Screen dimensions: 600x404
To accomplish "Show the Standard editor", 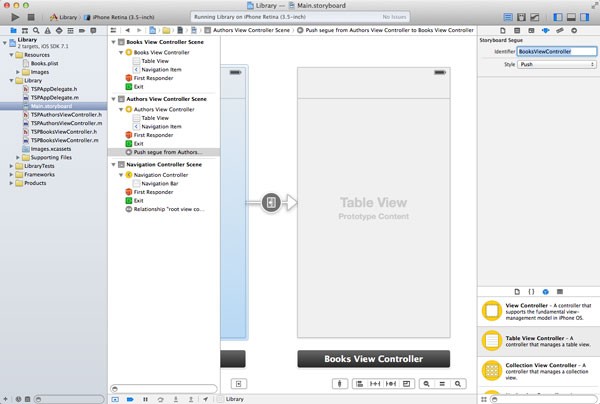I will [508, 17].
